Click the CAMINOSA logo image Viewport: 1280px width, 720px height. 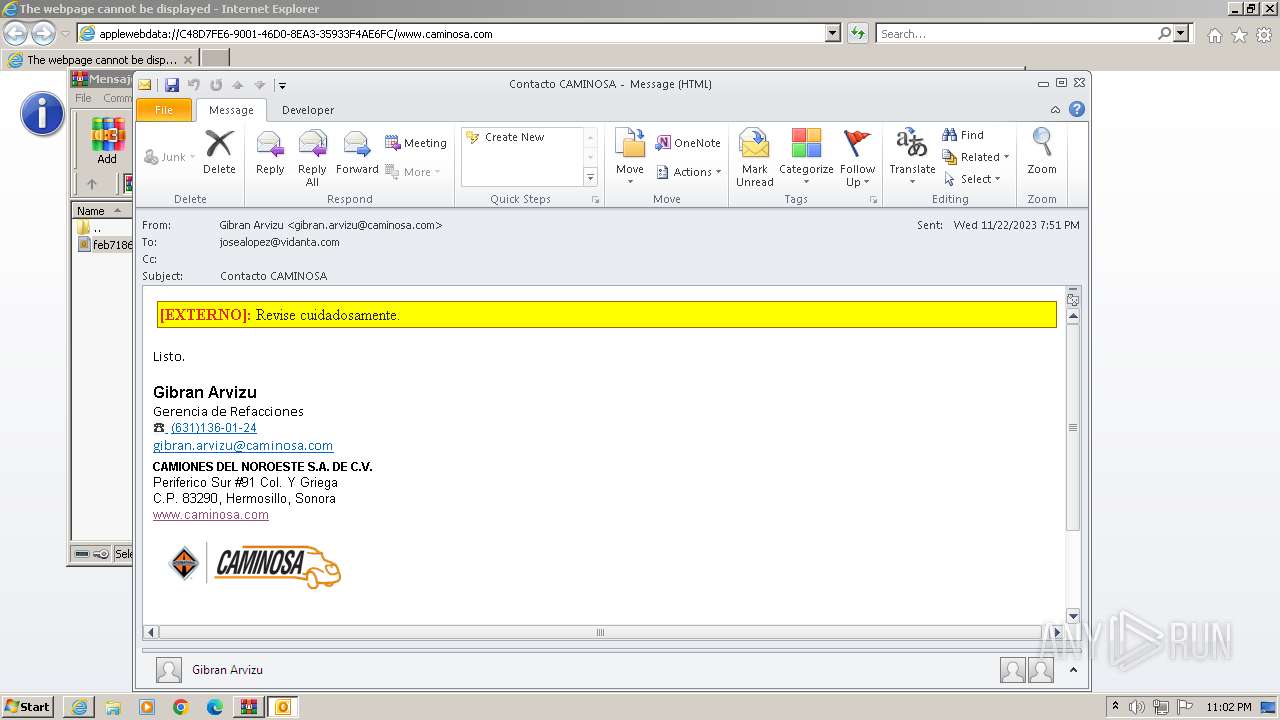pos(256,566)
